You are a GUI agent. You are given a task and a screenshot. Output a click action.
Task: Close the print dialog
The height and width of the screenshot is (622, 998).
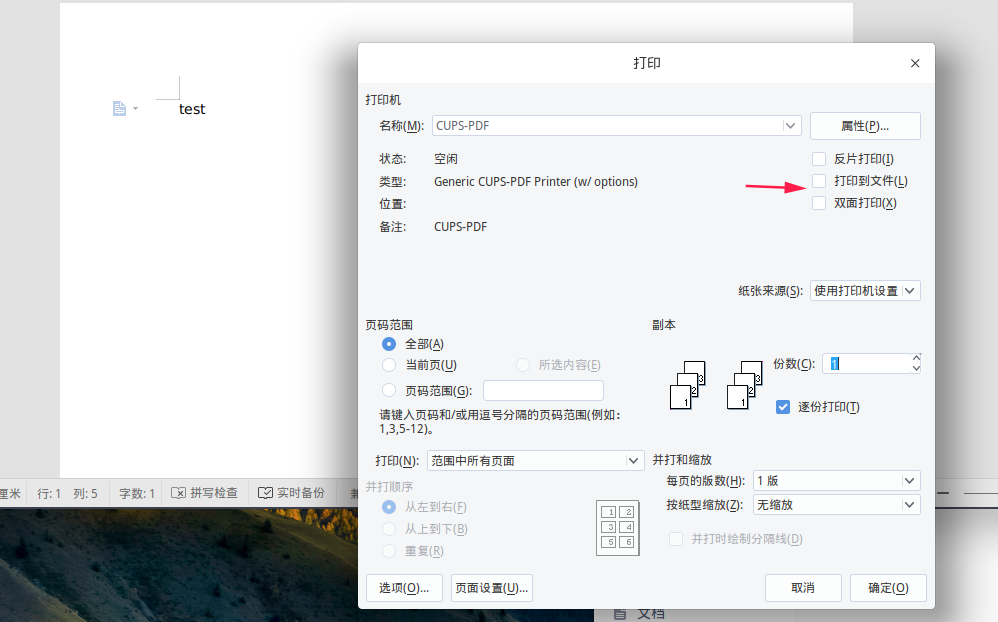[915, 63]
